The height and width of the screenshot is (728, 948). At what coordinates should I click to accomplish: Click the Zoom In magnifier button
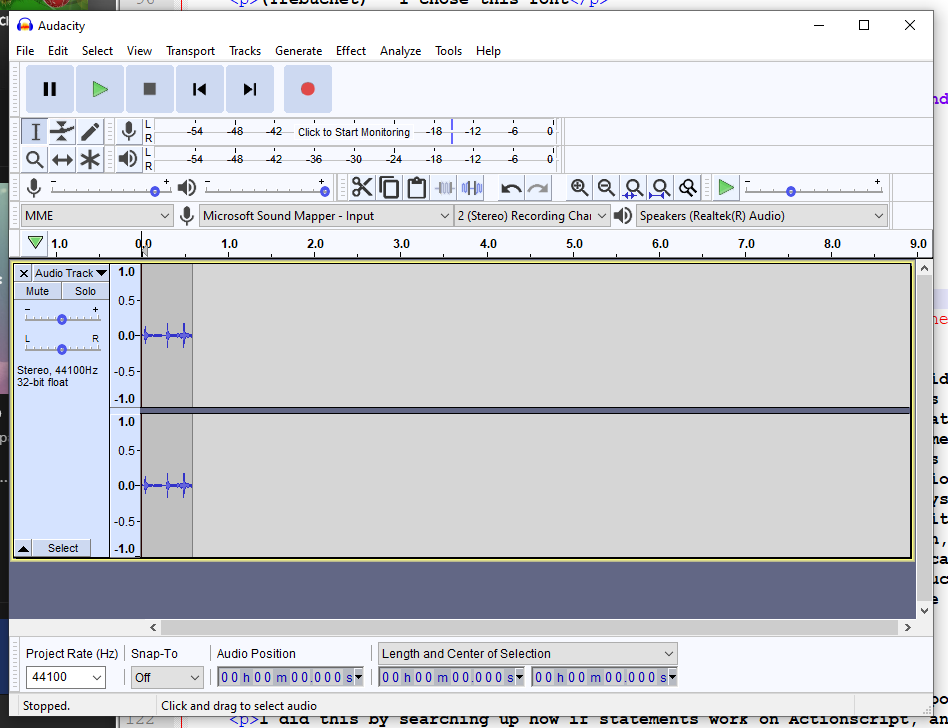point(579,187)
